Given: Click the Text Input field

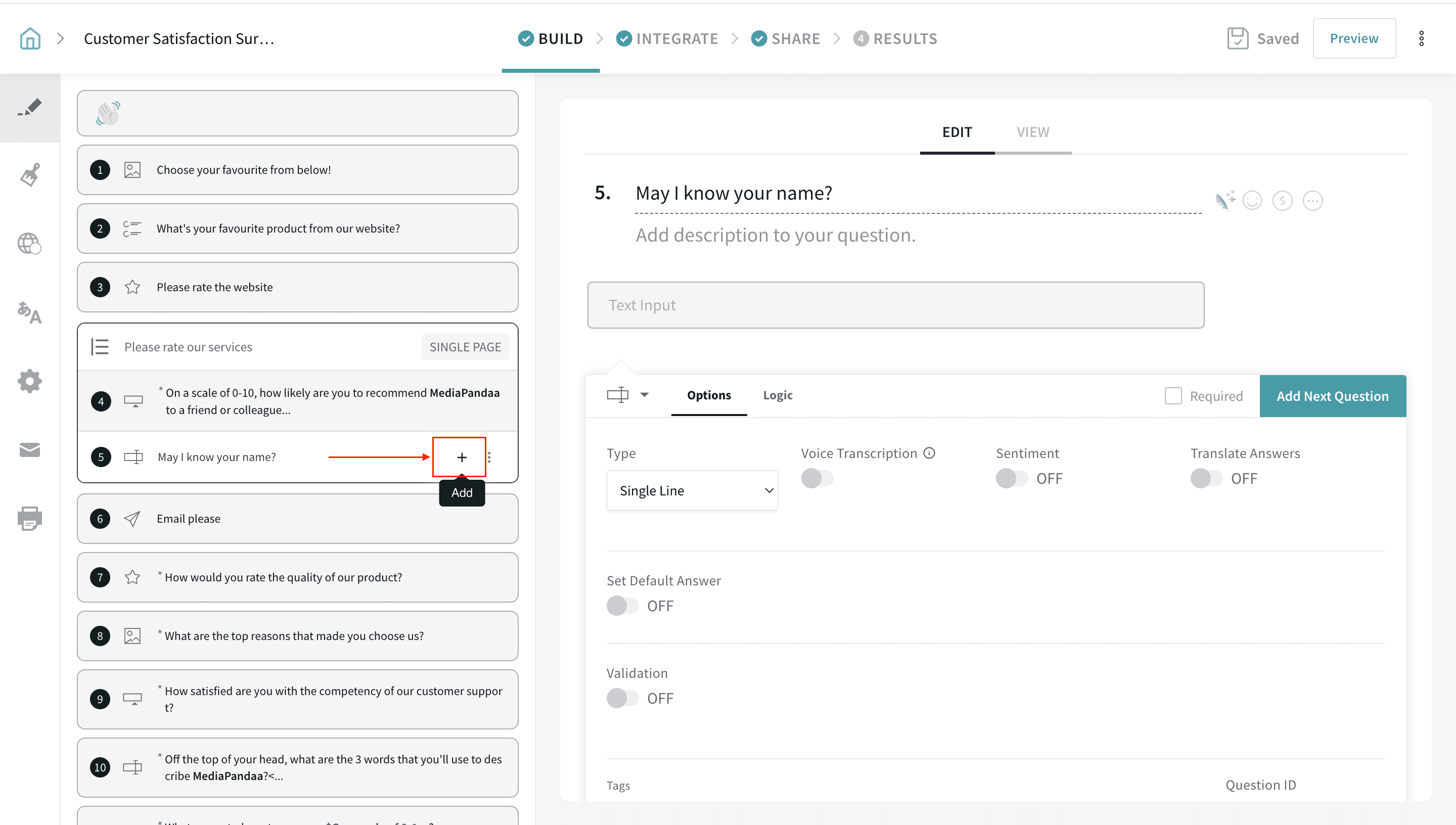Looking at the screenshot, I should pos(895,305).
